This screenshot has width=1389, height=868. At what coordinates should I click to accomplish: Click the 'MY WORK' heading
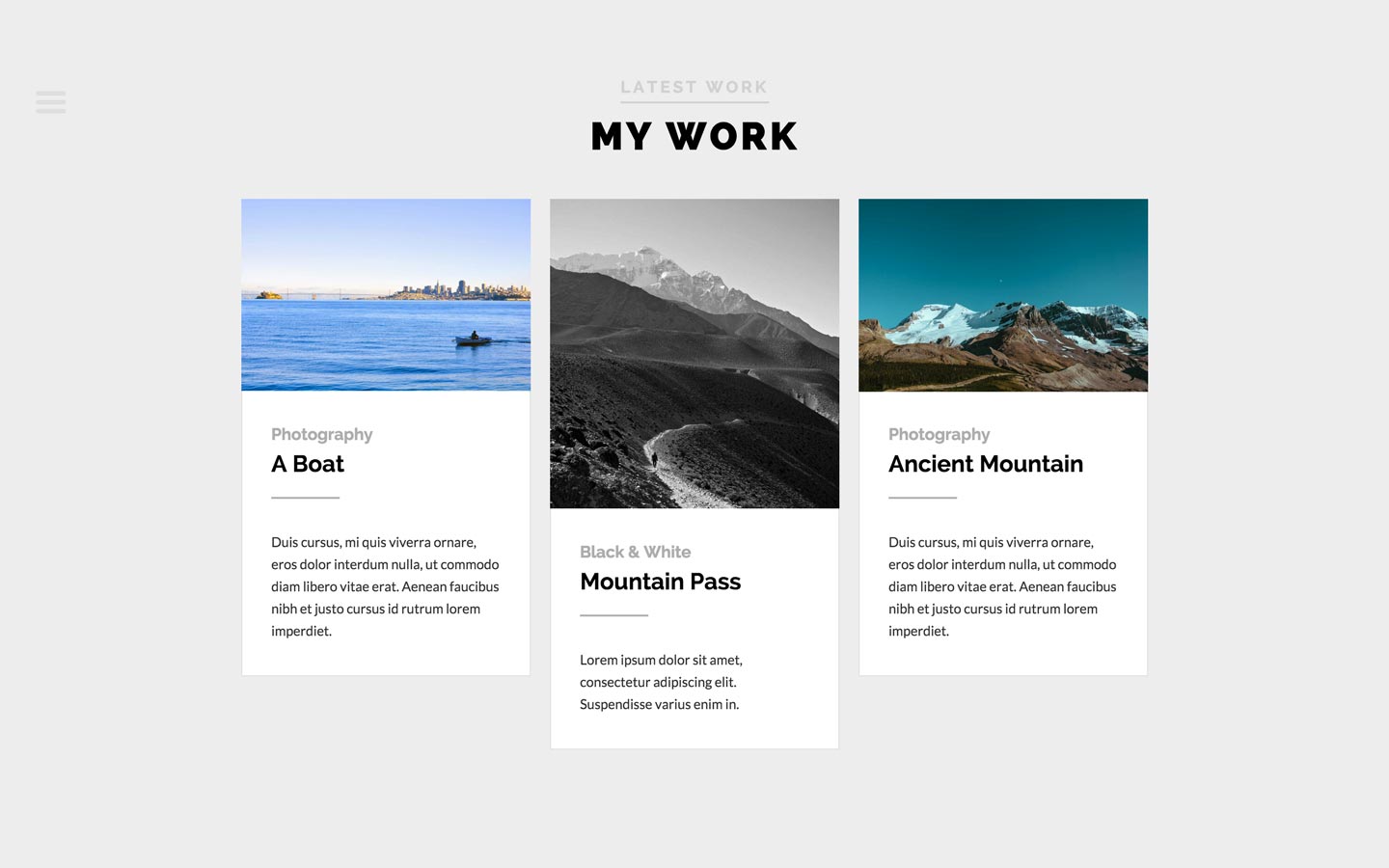[x=694, y=136]
